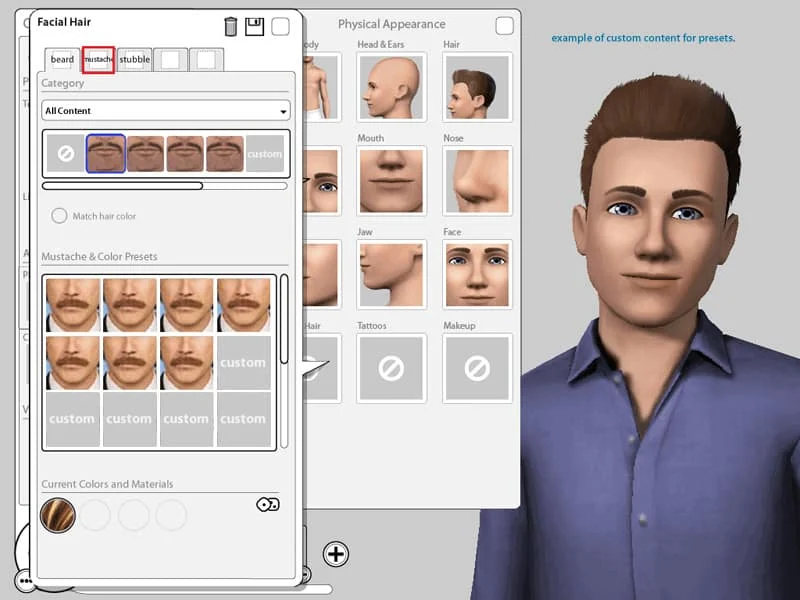This screenshot has height=600, width=800.
Task: Pick the custom slot in second preset row
Action: [x=244, y=363]
